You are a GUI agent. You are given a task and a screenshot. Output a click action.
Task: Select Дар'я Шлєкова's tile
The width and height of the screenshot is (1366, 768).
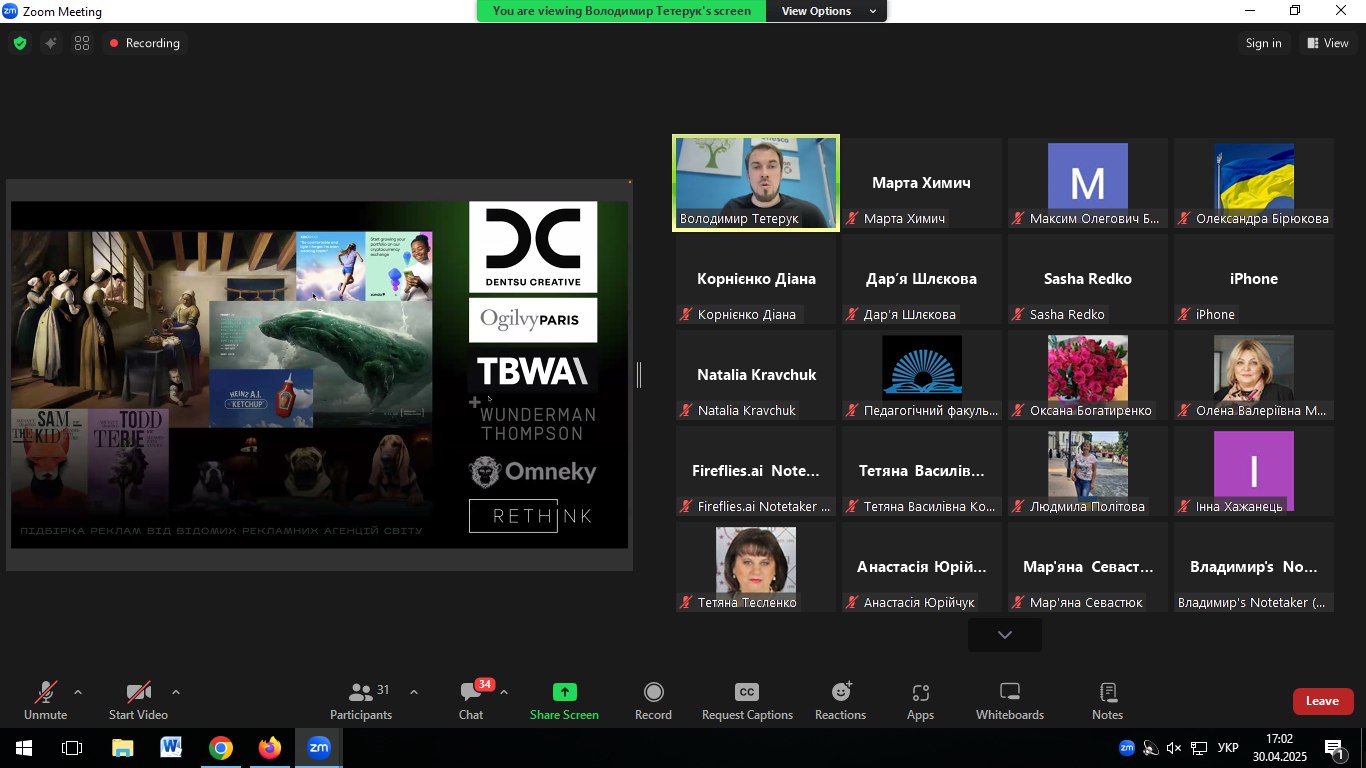point(922,279)
